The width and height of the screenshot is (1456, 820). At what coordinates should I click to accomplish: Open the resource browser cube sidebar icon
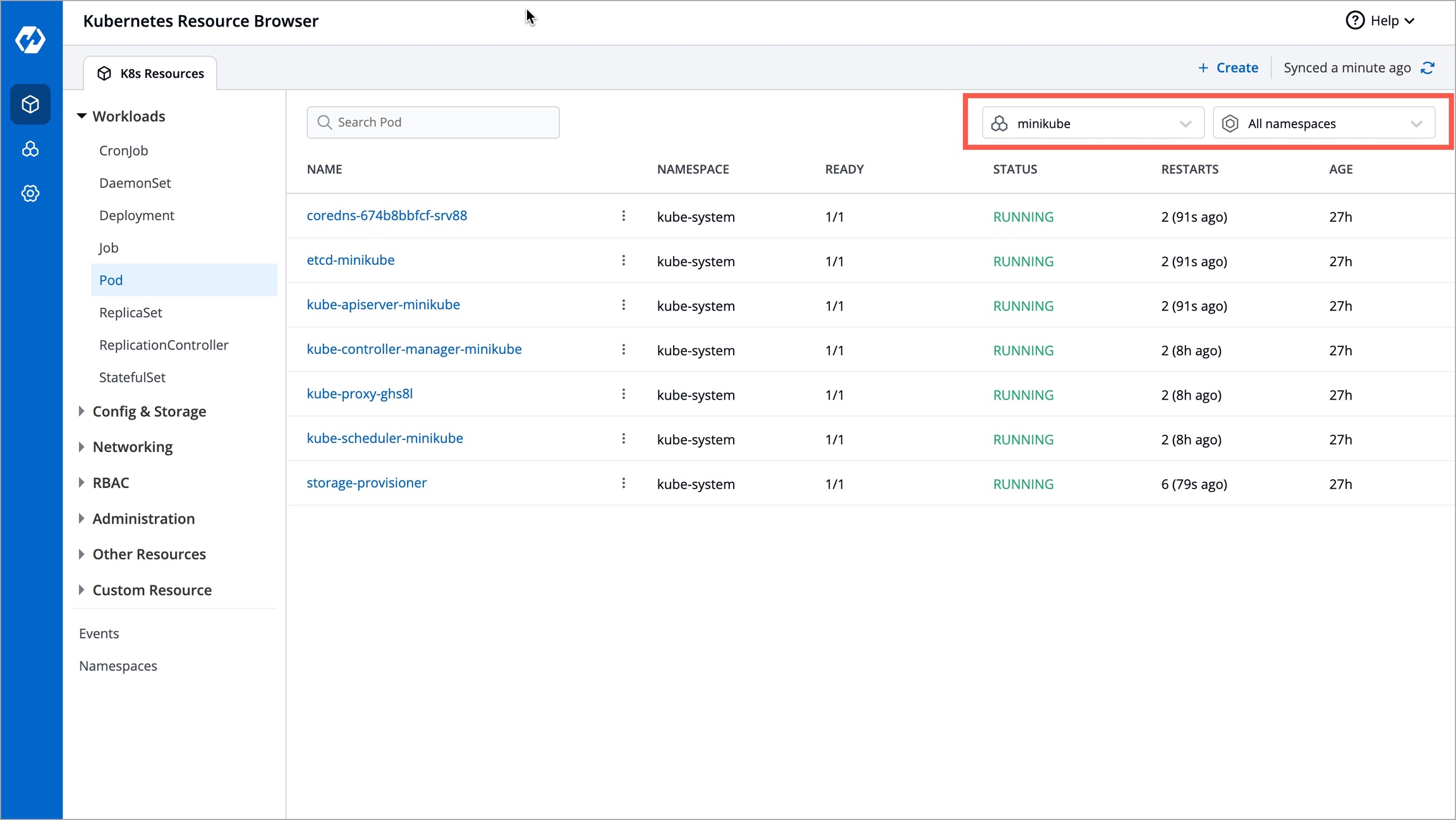30,104
